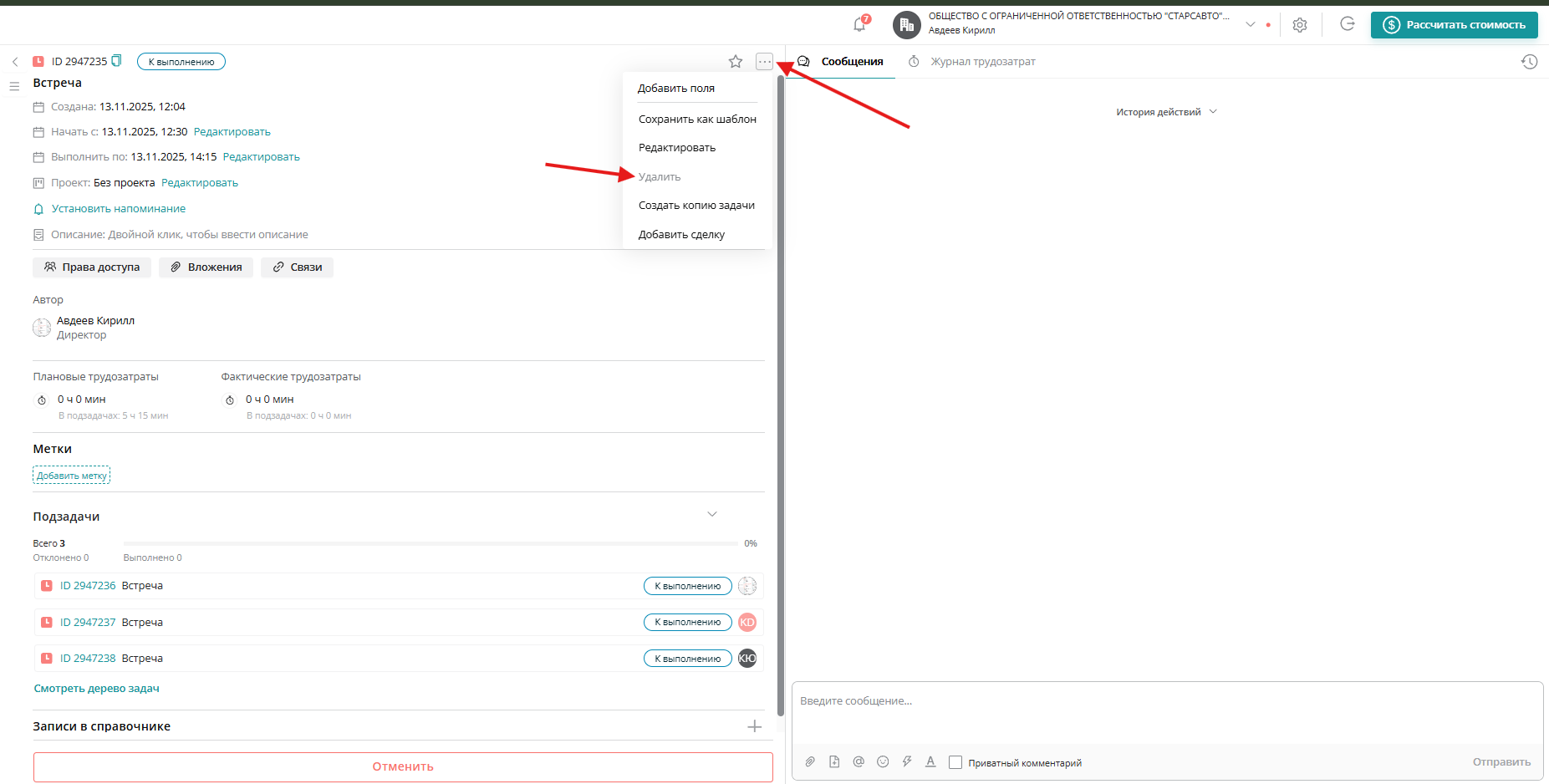Open the Связи button
This screenshot has height=784, width=1549.
298,267
